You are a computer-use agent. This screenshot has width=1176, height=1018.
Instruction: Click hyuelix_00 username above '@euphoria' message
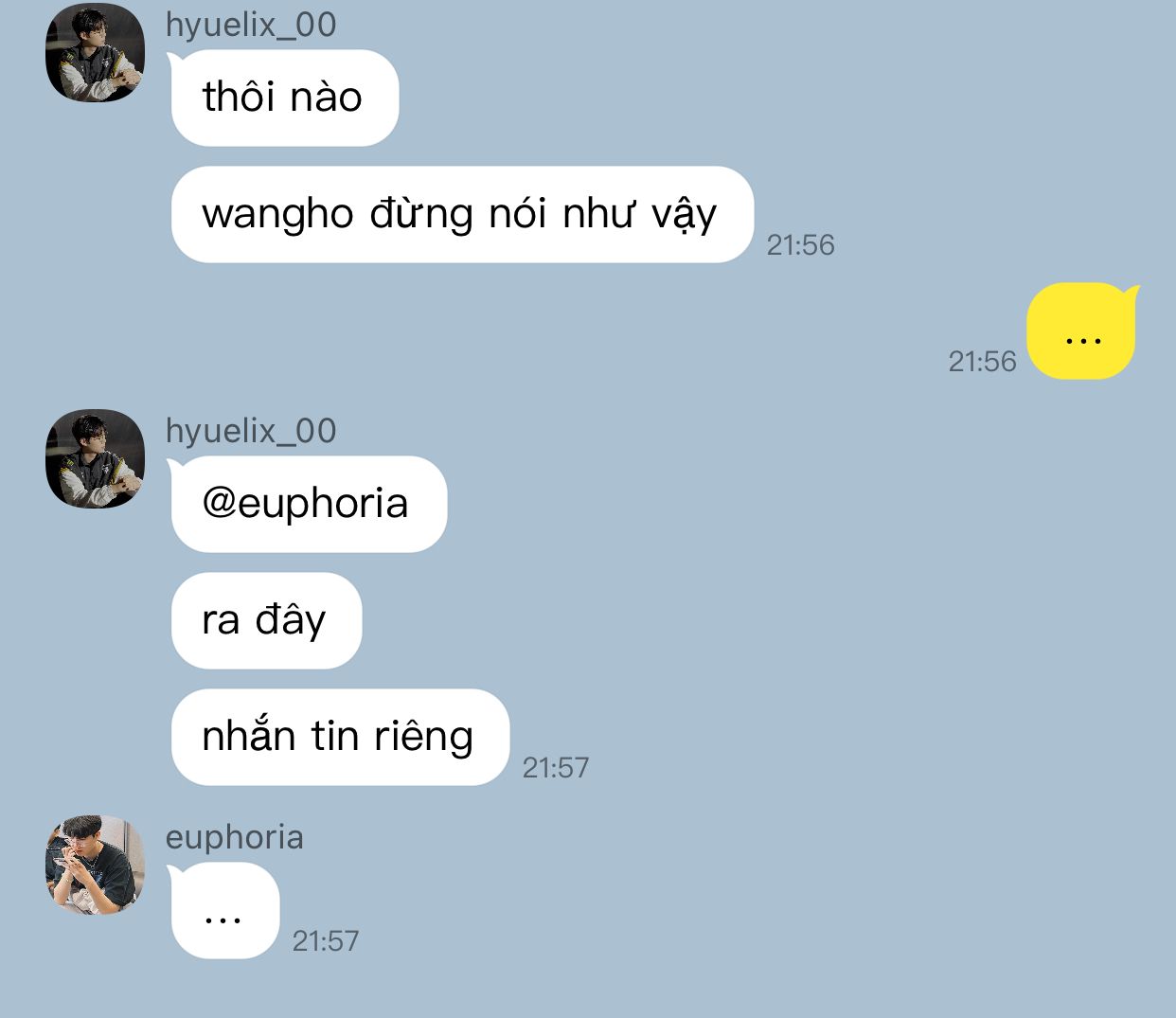tap(251, 431)
